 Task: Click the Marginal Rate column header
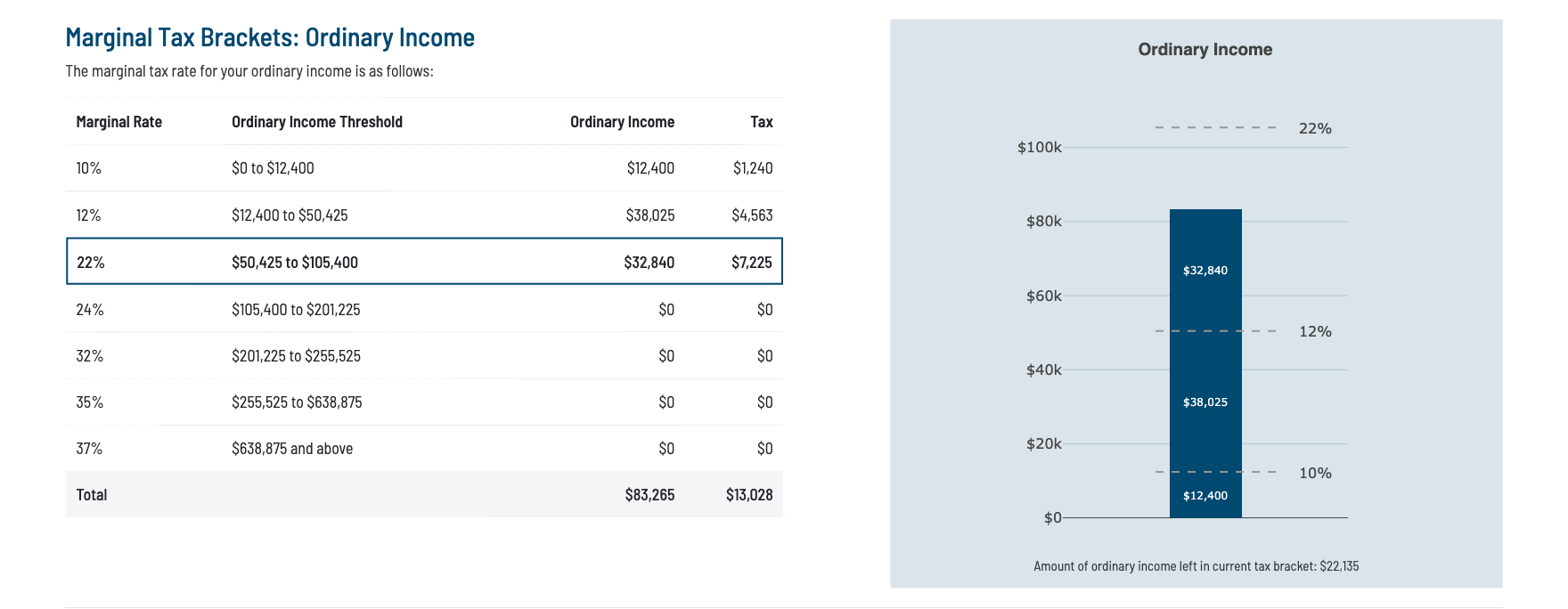click(x=118, y=122)
